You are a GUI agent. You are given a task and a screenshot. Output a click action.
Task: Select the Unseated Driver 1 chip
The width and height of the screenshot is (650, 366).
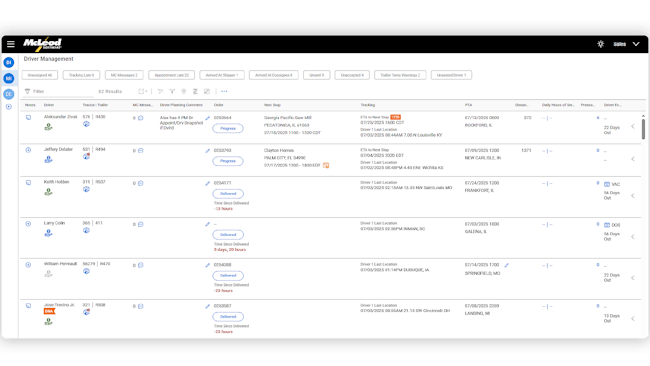click(x=451, y=75)
